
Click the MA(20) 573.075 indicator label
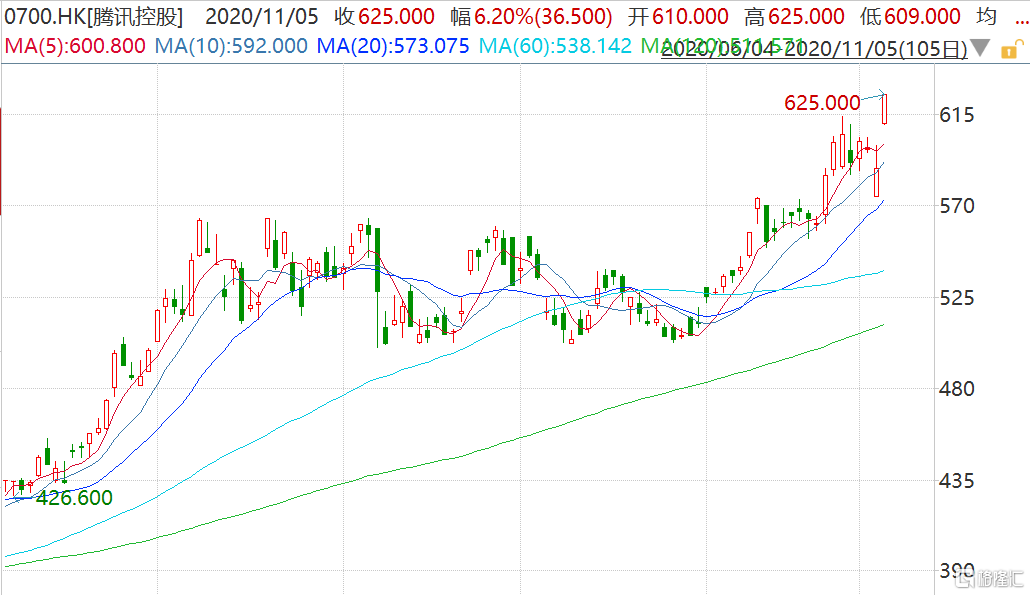pyautogui.click(x=392, y=46)
